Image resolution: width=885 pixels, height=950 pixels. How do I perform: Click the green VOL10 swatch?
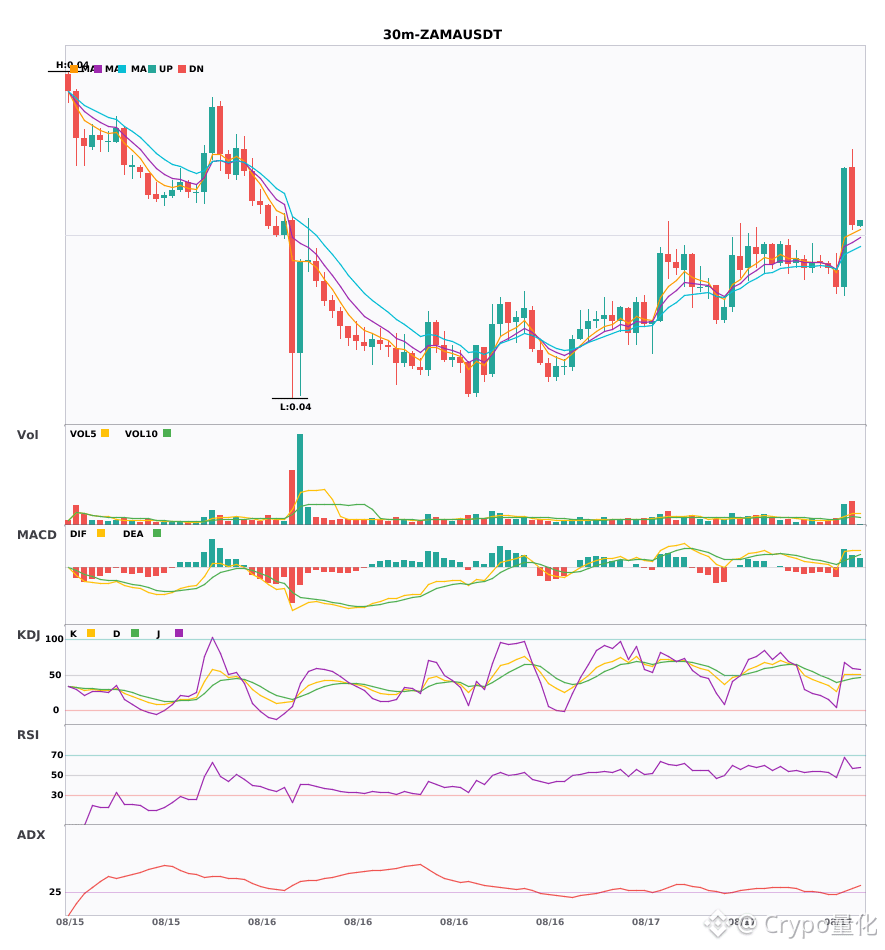click(x=167, y=433)
